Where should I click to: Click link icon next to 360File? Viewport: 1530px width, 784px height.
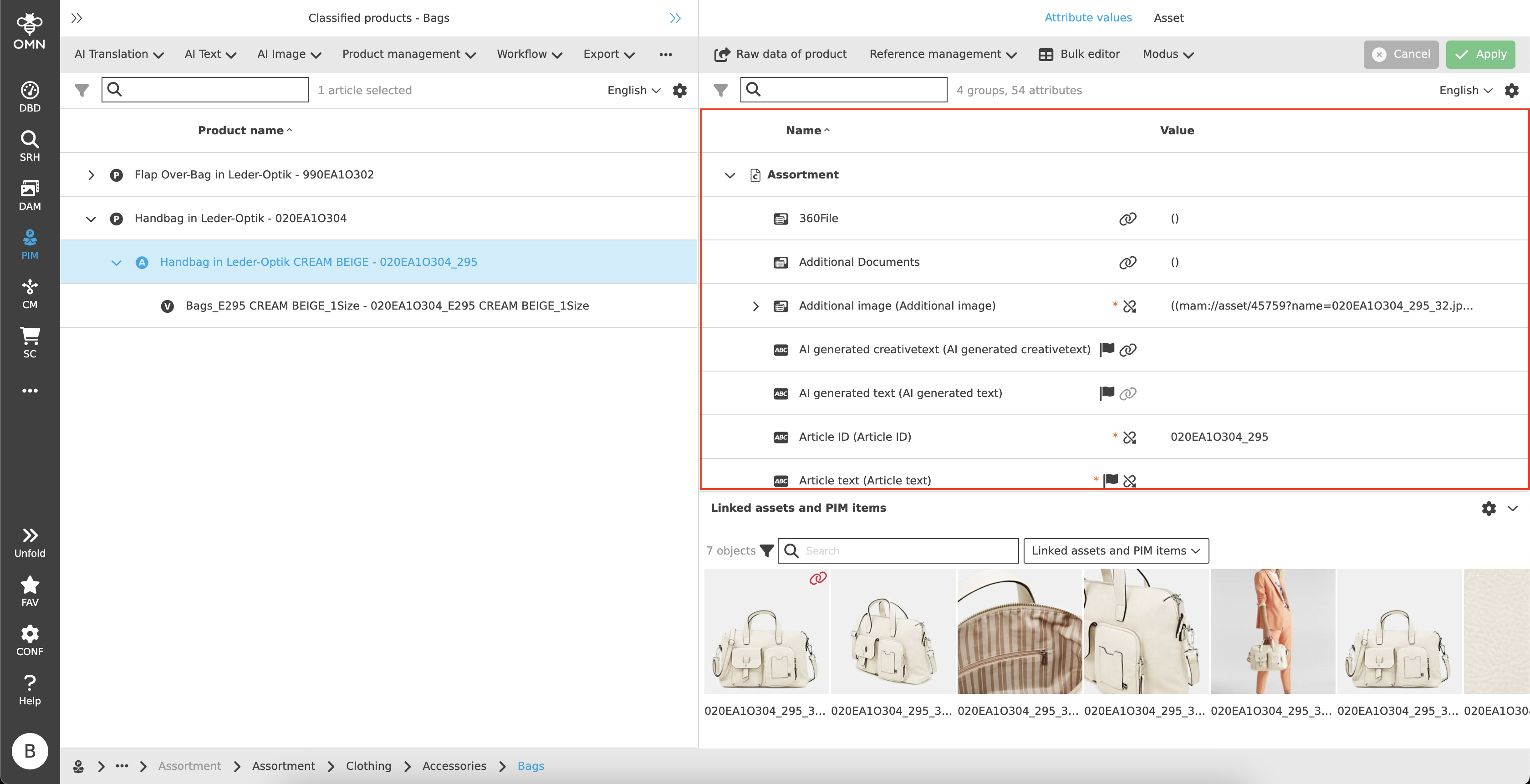(1127, 219)
